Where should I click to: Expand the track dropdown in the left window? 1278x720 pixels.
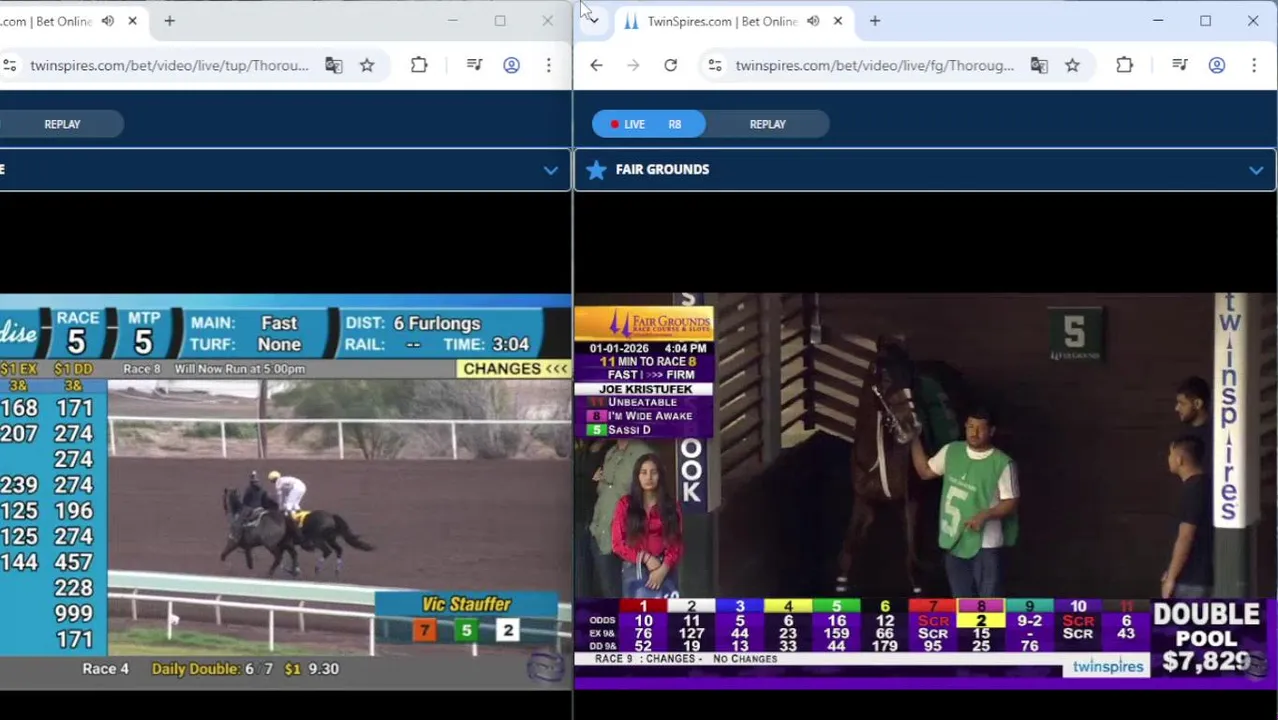(x=550, y=170)
